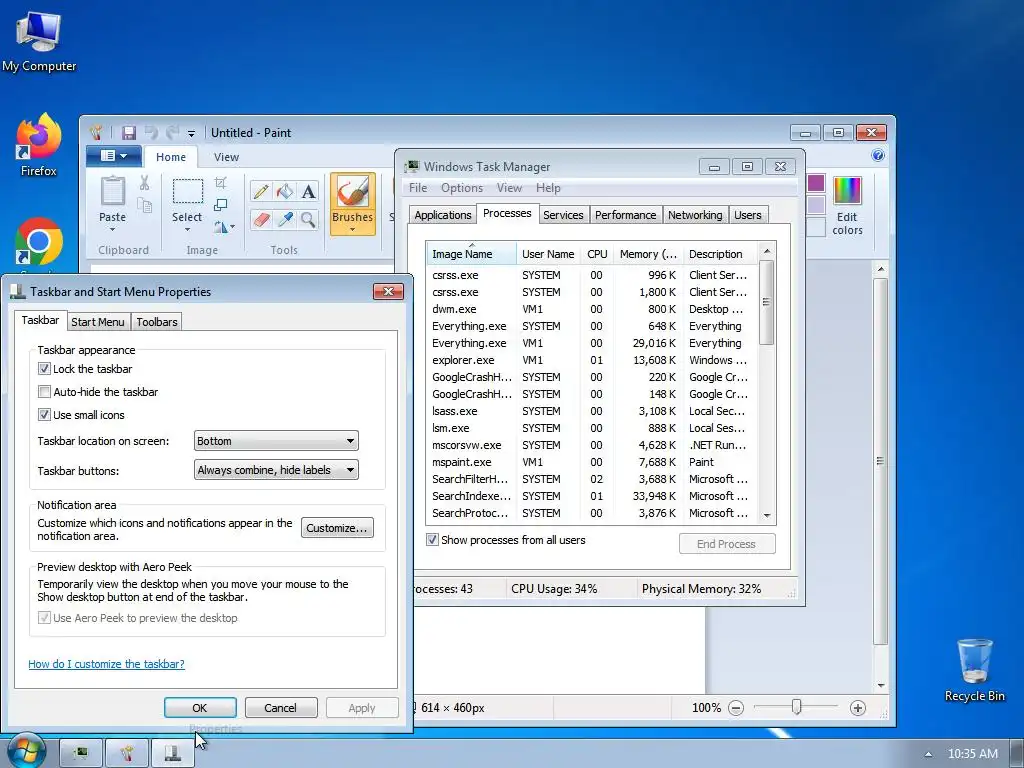Open the Taskbar buttons dropdown
The height and width of the screenshot is (768, 1024).
[x=276, y=470]
